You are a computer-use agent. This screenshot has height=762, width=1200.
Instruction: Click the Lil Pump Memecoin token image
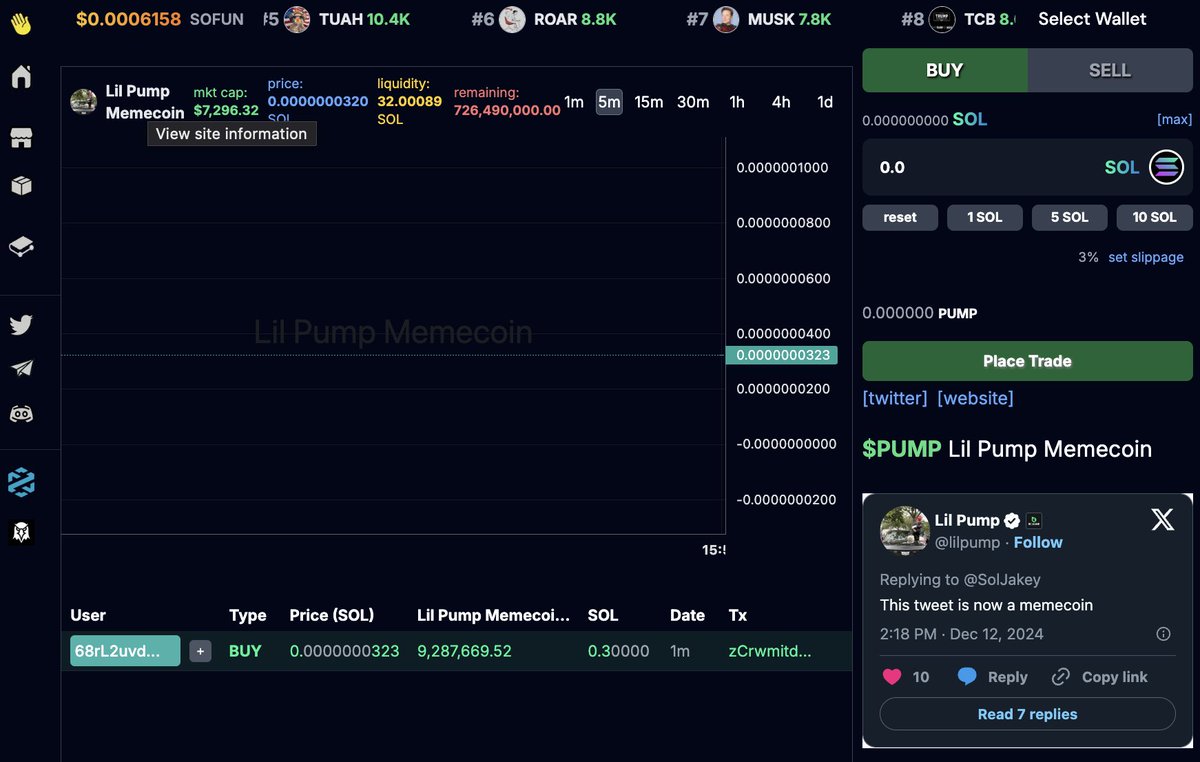83,102
